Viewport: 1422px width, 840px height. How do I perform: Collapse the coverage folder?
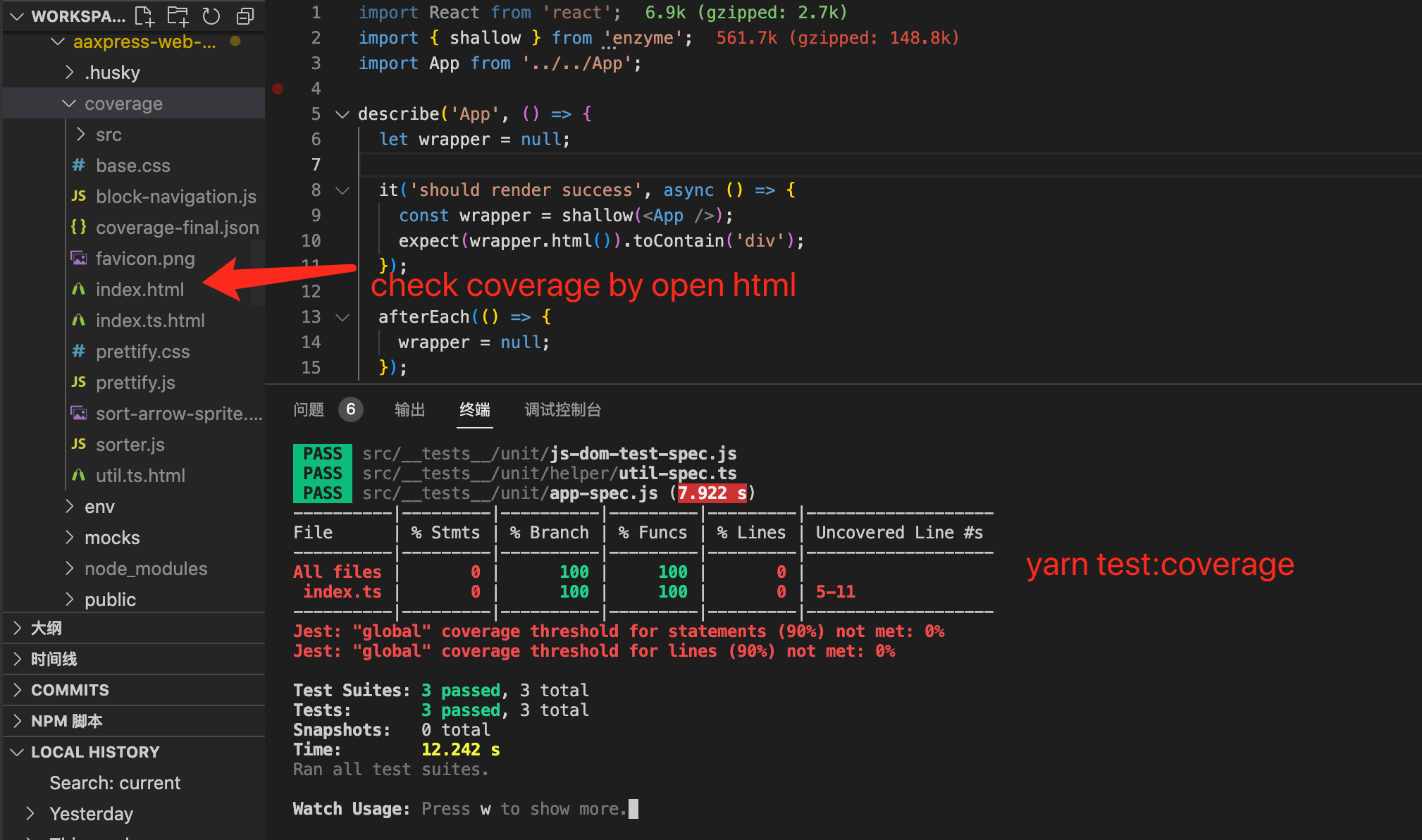point(123,104)
